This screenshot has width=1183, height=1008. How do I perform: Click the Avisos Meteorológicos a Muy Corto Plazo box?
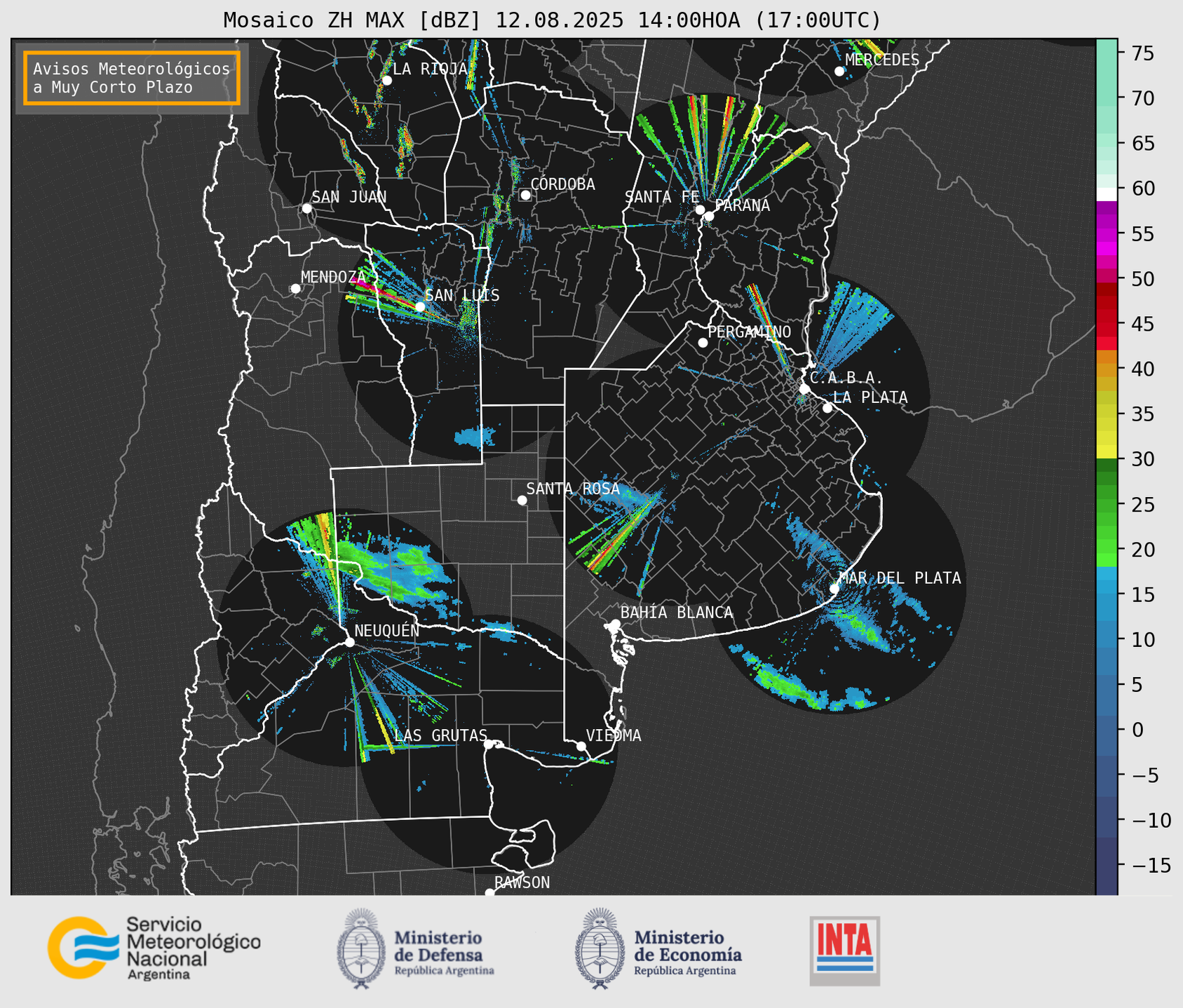coord(132,78)
